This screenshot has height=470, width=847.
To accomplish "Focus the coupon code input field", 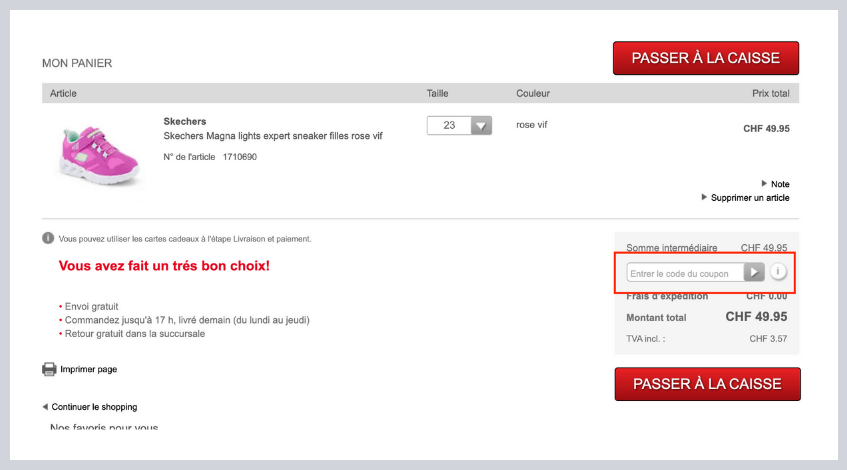I will (685, 273).
